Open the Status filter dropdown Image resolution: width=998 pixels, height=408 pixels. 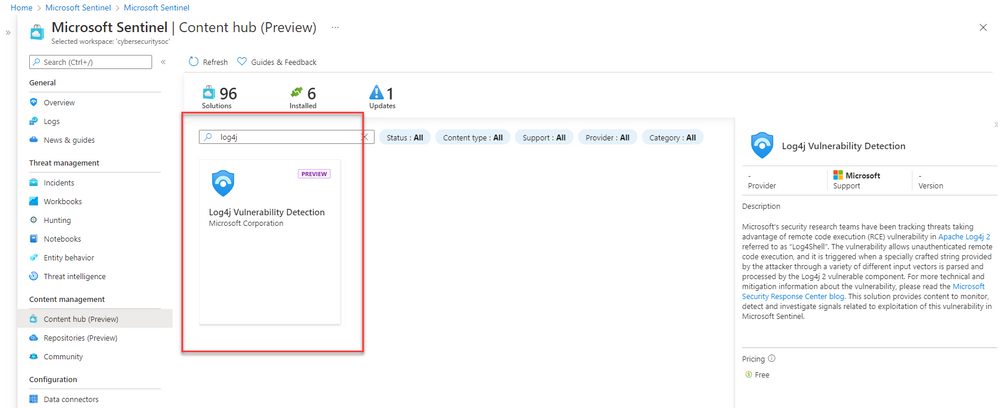pos(405,137)
